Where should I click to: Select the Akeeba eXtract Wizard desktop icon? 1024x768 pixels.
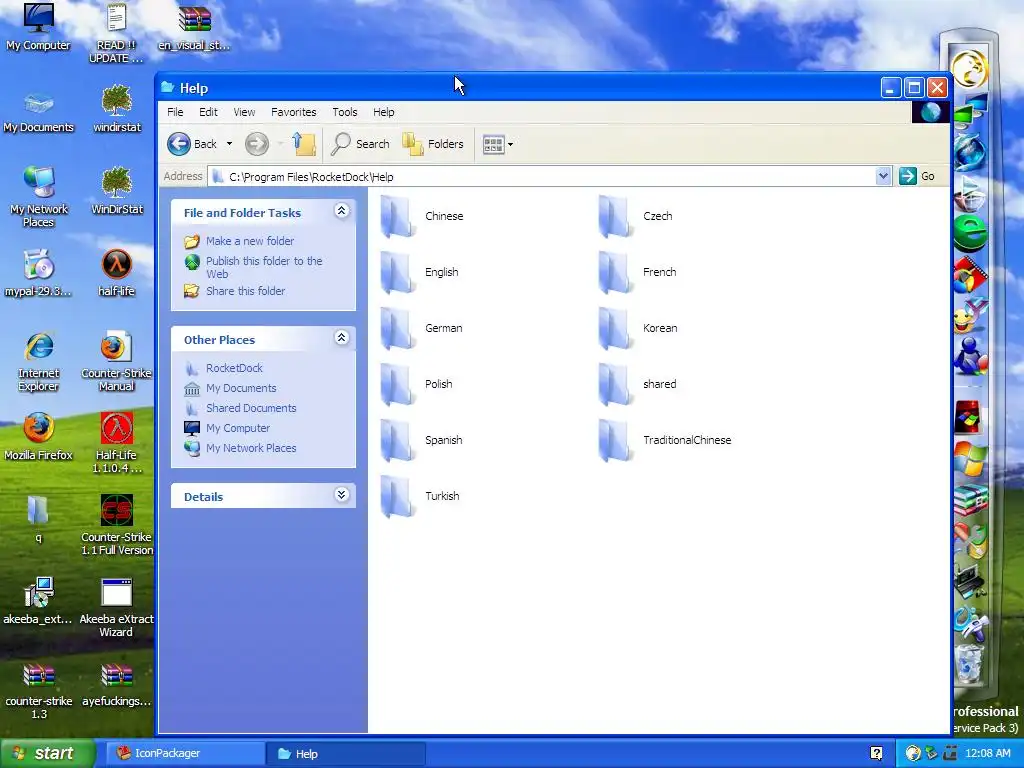click(x=116, y=607)
